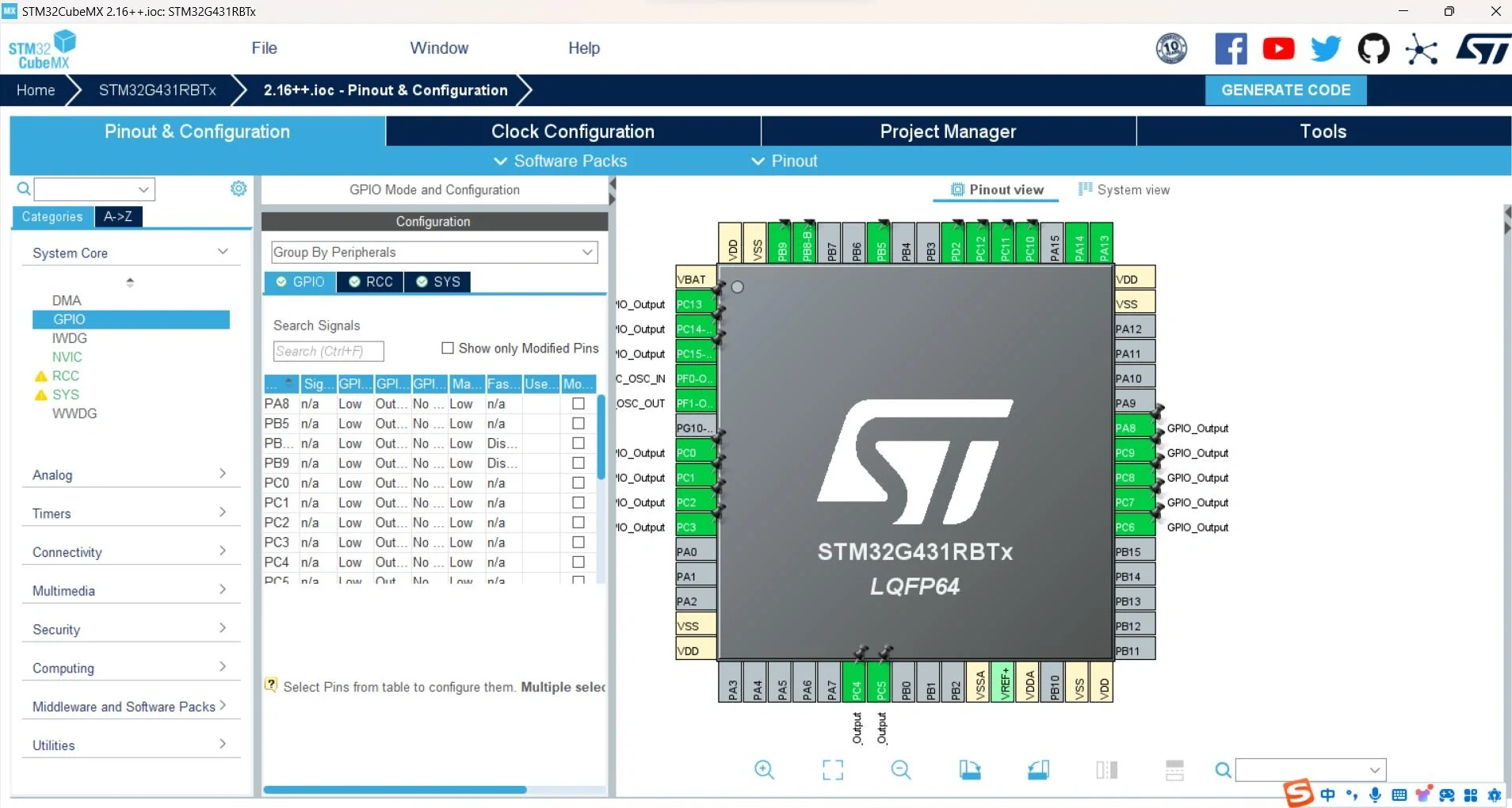Screen dimensions: 1512x808
Task: Click the vertical scrollbar of GPIO table
Action: click(x=601, y=436)
